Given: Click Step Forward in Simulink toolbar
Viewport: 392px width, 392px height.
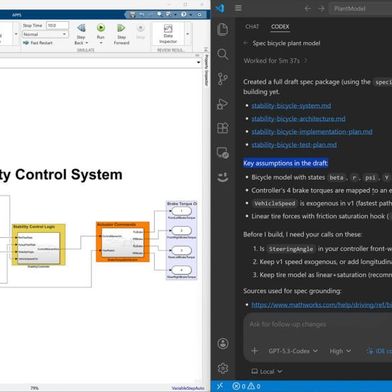Looking at the screenshot, I should pos(121,34).
